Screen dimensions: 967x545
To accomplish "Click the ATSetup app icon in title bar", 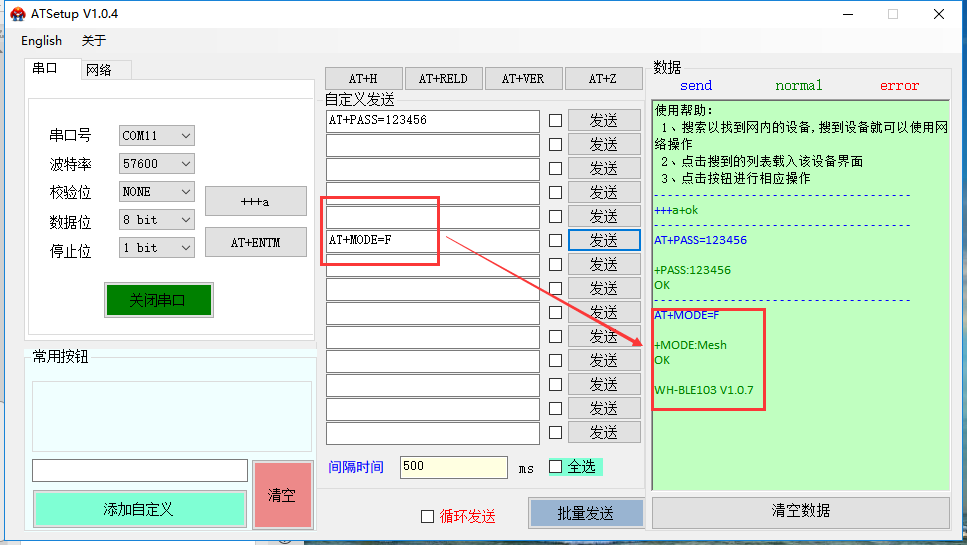I will click(17, 14).
